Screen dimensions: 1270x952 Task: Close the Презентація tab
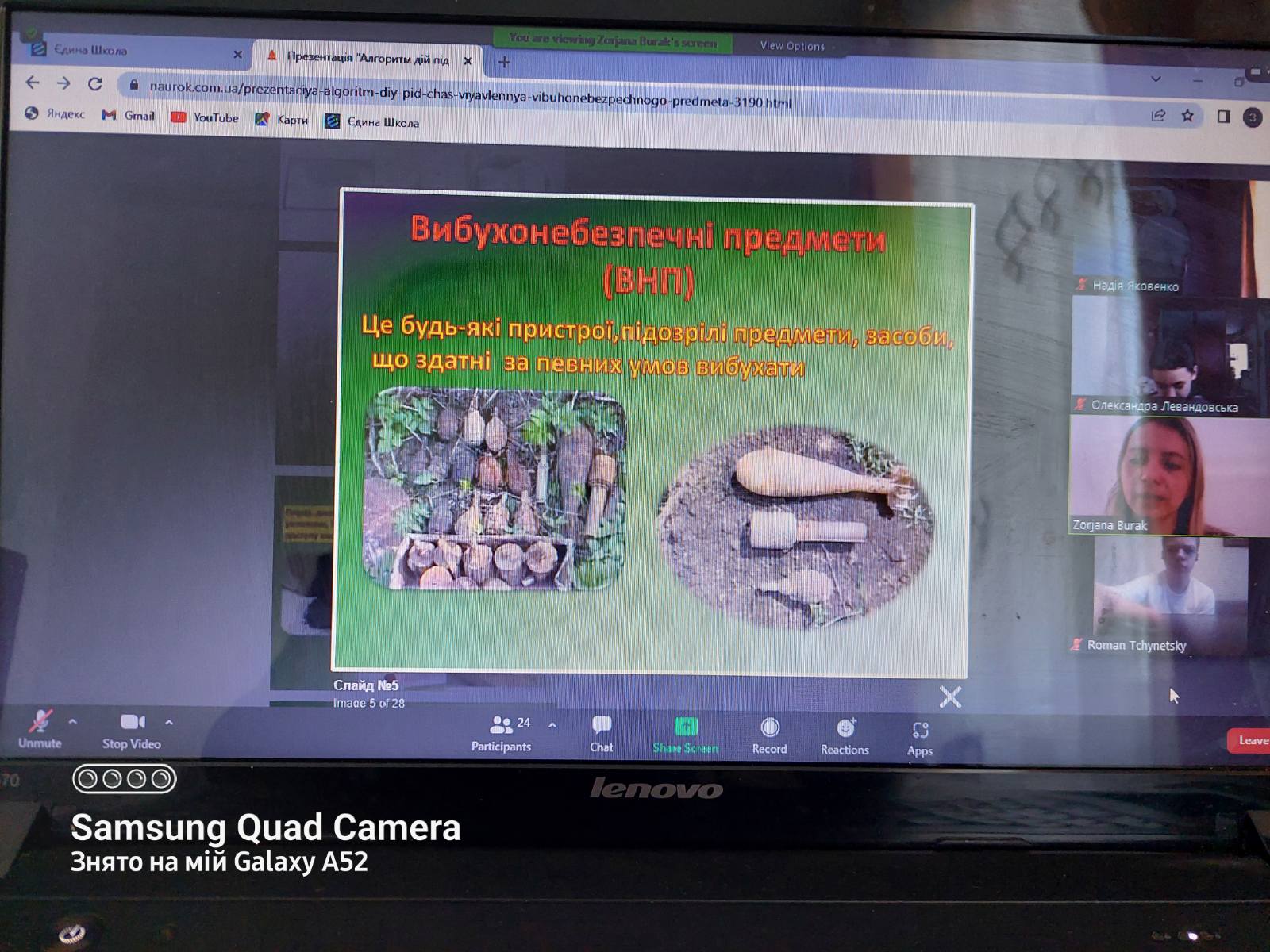click(468, 60)
